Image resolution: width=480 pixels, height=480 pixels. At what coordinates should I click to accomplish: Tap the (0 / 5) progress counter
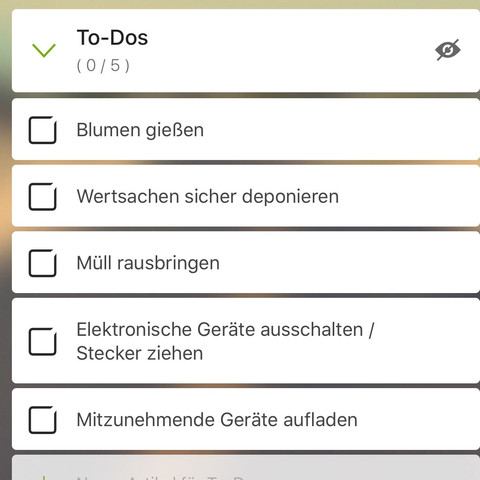[103, 65]
